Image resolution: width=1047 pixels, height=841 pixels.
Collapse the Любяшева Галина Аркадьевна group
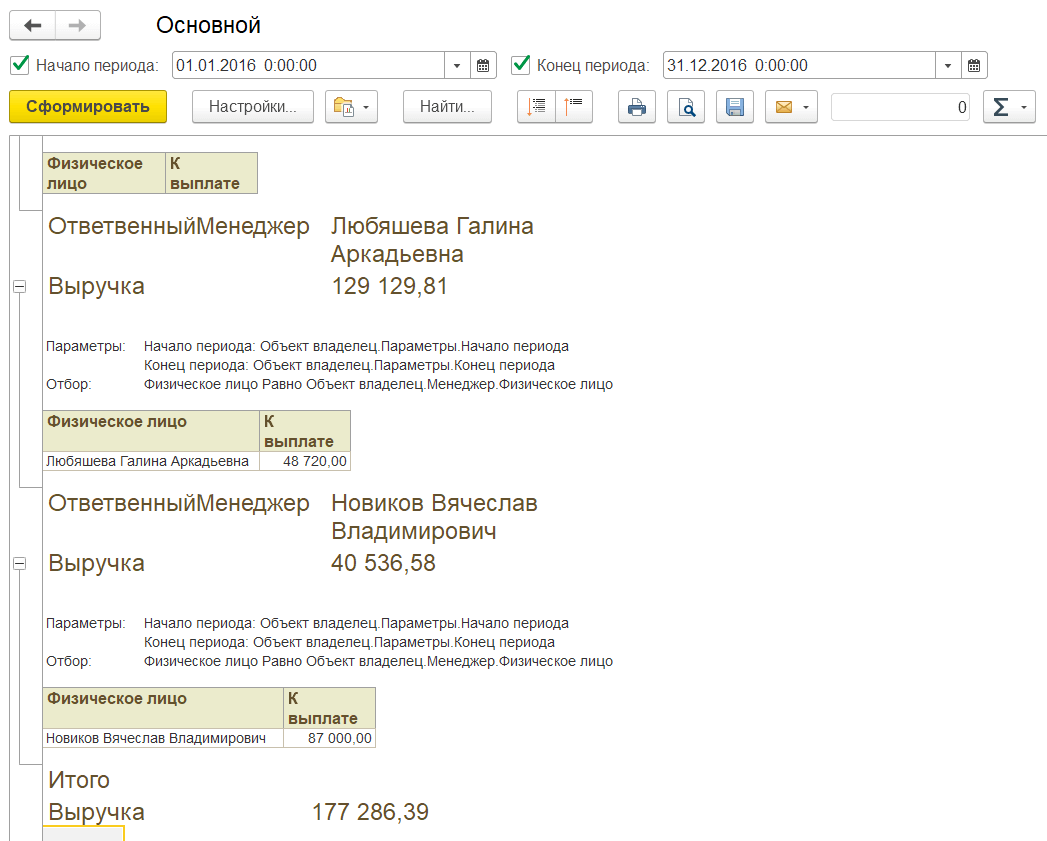point(19,287)
